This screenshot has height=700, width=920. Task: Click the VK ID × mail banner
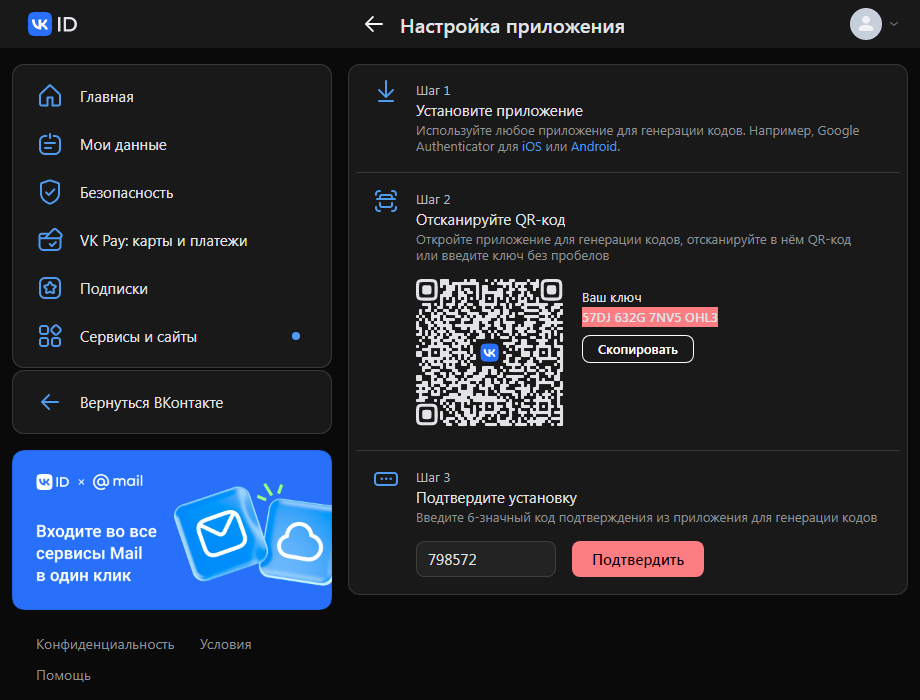pyautogui.click(x=172, y=530)
